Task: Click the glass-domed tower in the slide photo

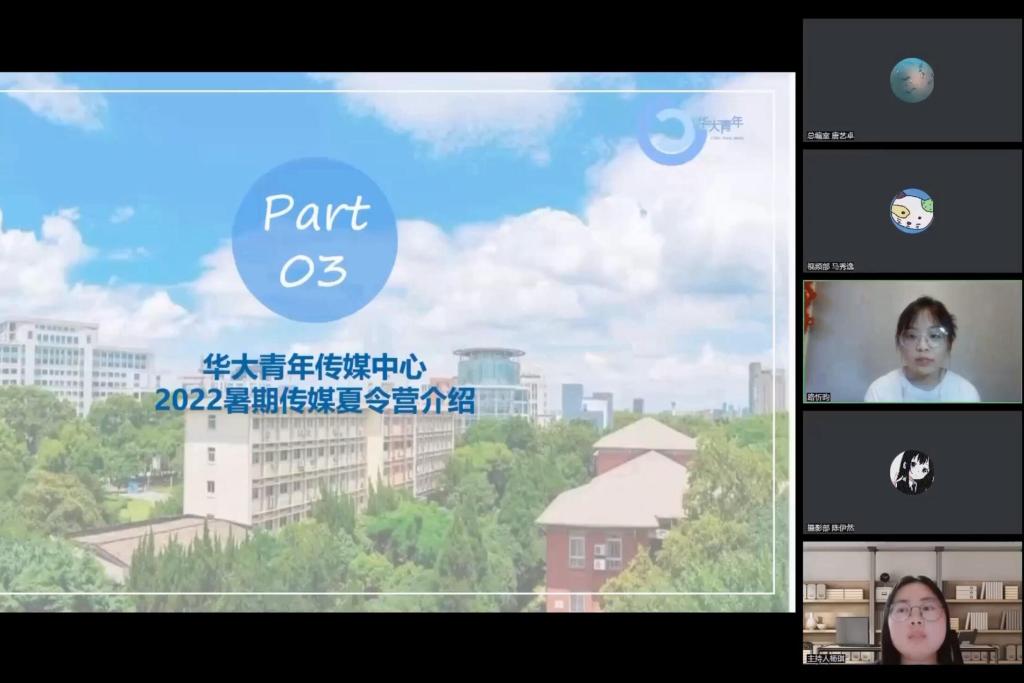Action: 489,380
